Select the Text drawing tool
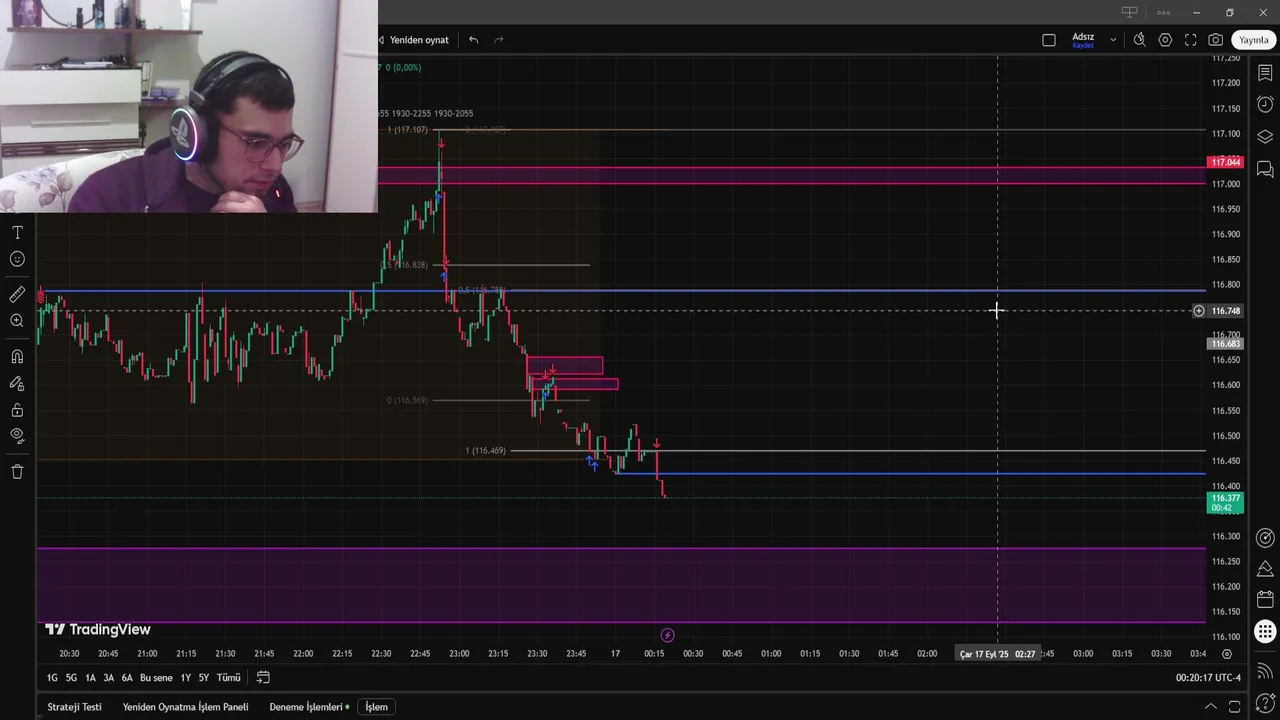Image resolution: width=1280 pixels, height=720 pixels. [x=17, y=232]
